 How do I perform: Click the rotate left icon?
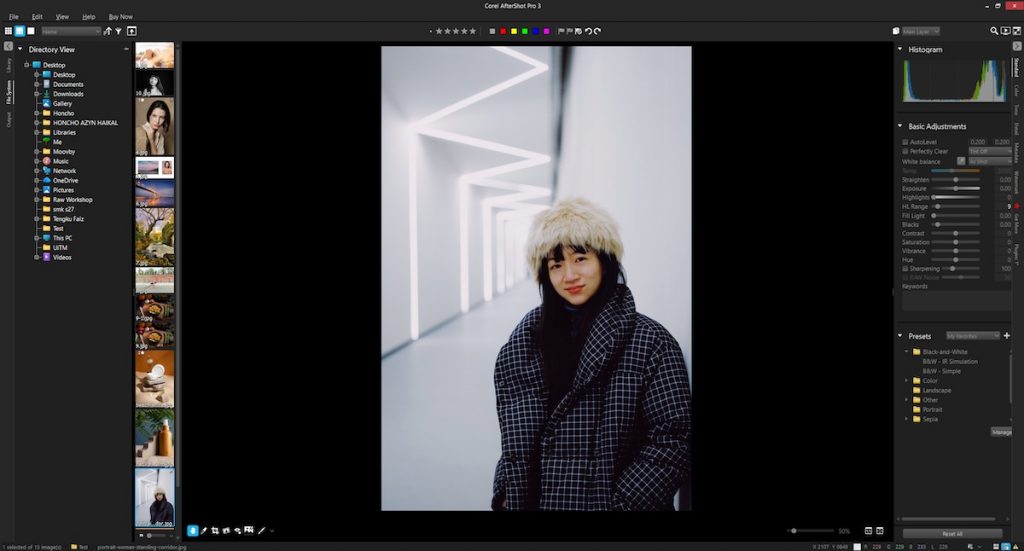tap(588, 31)
